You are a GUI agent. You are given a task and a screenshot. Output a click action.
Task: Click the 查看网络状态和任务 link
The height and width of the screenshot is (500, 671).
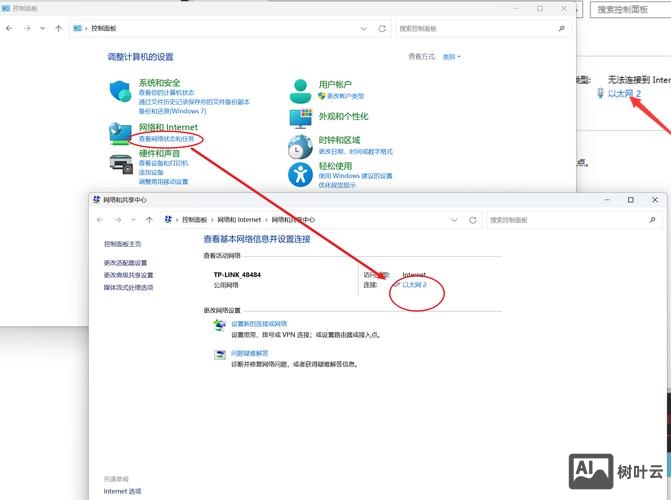pos(166,139)
